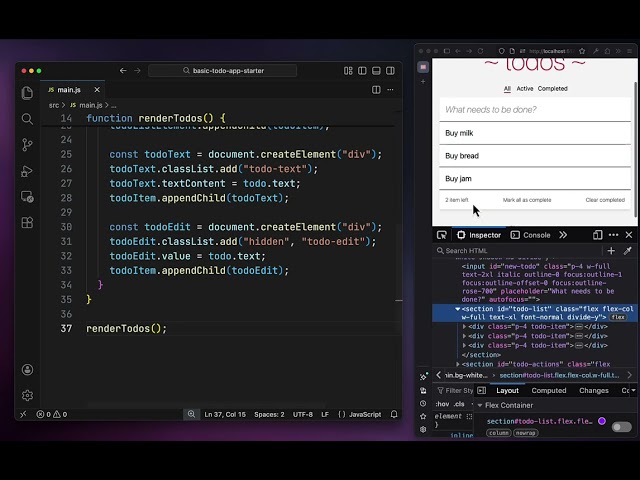Open the Search view in VS Code

pyautogui.click(x=27, y=119)
